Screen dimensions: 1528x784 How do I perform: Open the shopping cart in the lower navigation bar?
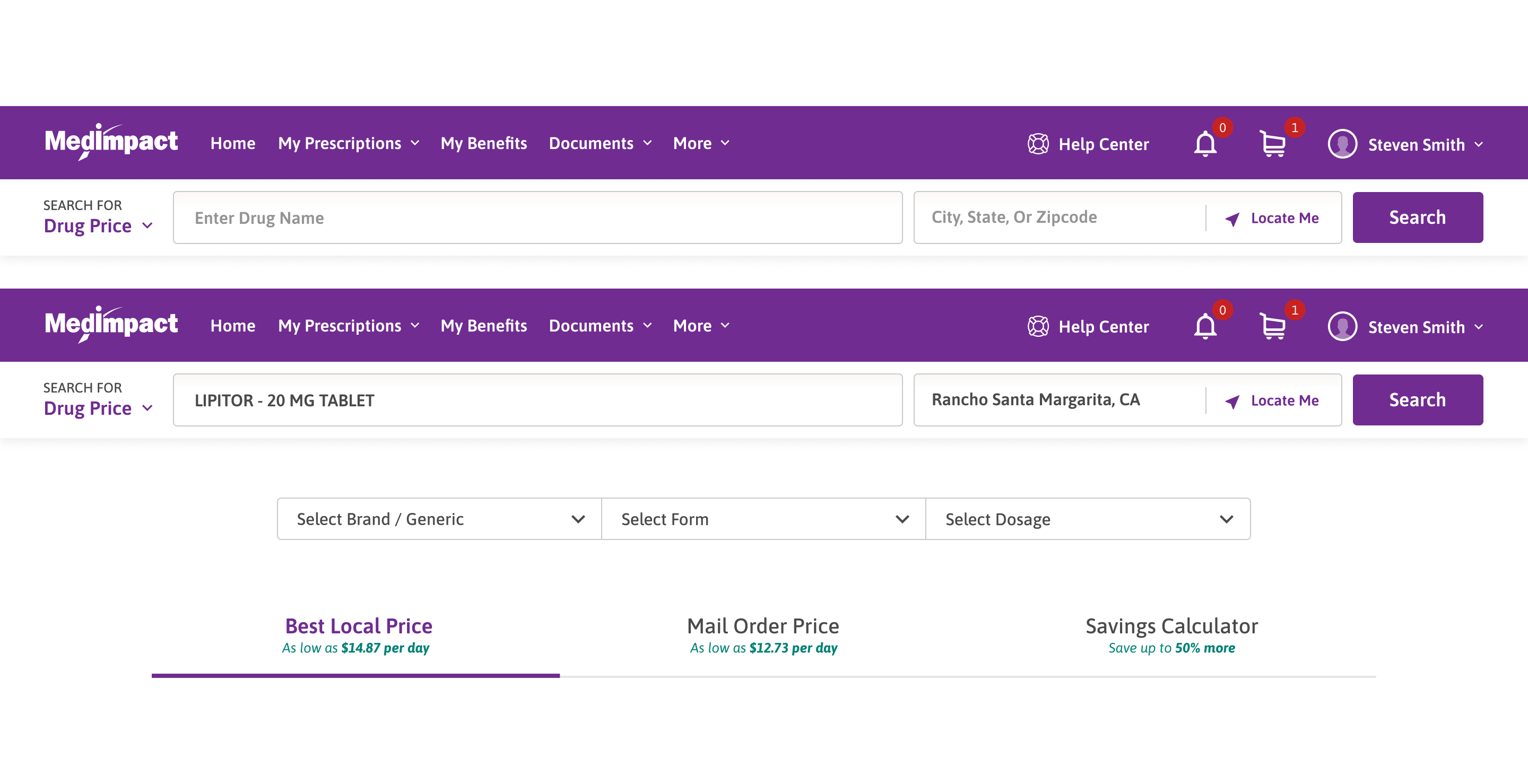1273,326
